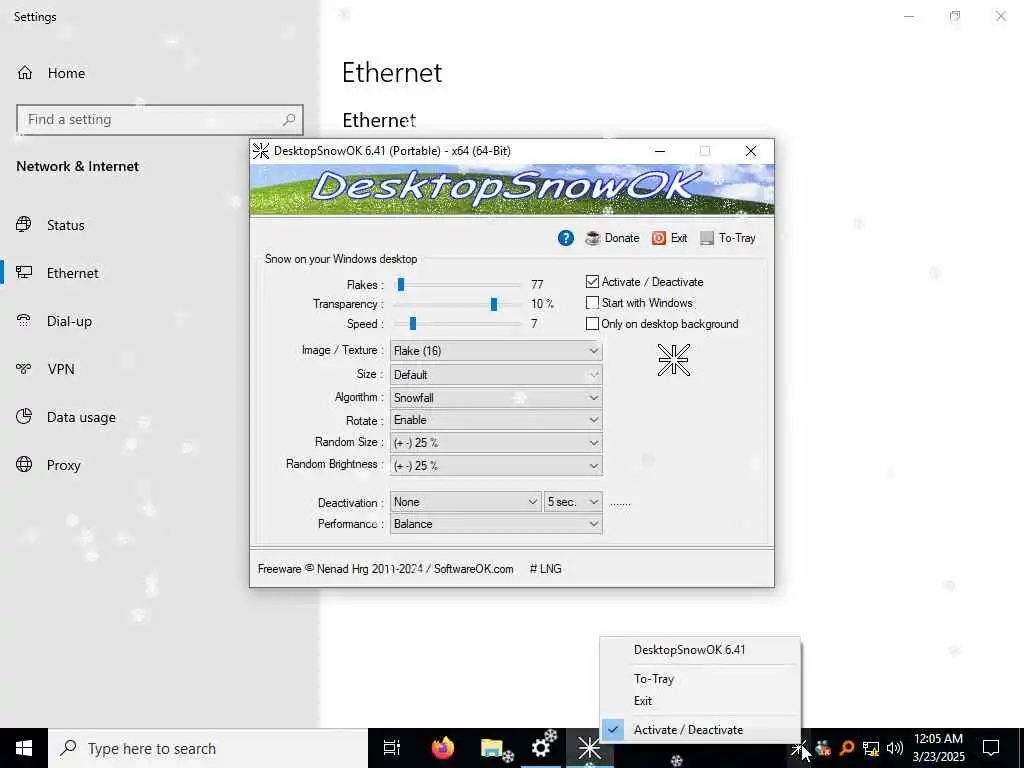Screen dimensions: 1024x768
Task: Adjust the Flakes slider handle
Action: tap(401, 284)
